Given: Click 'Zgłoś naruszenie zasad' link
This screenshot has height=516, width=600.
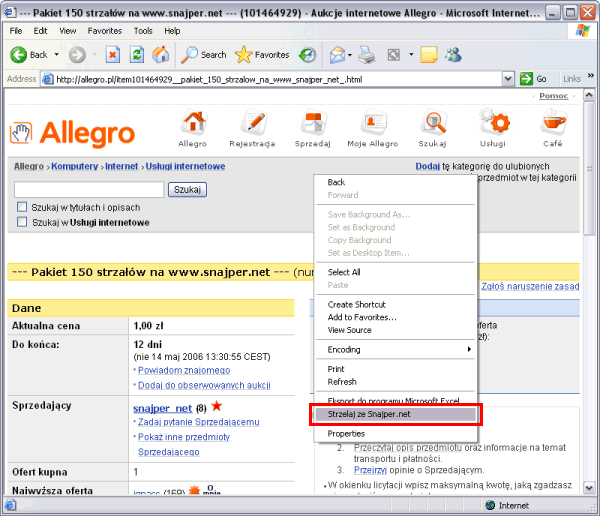Looking at the screenshot, I should (x=530, y=286).
